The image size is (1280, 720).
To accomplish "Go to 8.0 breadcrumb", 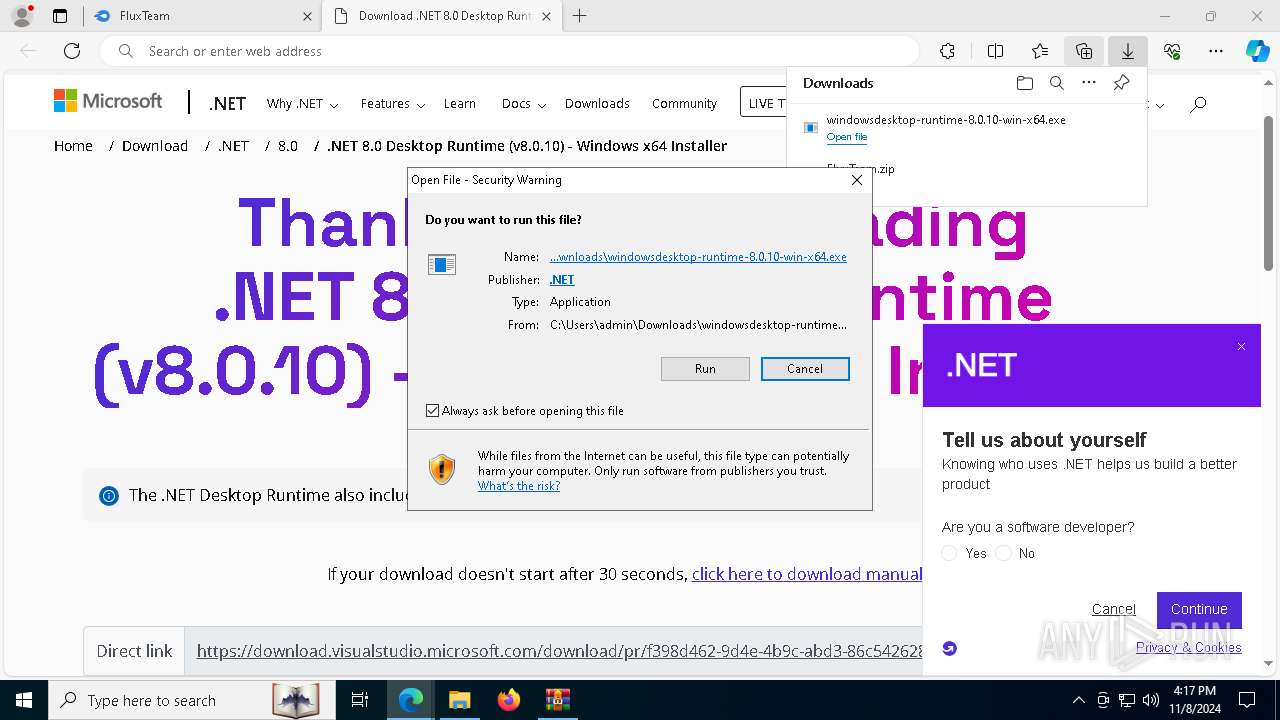I will [288, 146].
